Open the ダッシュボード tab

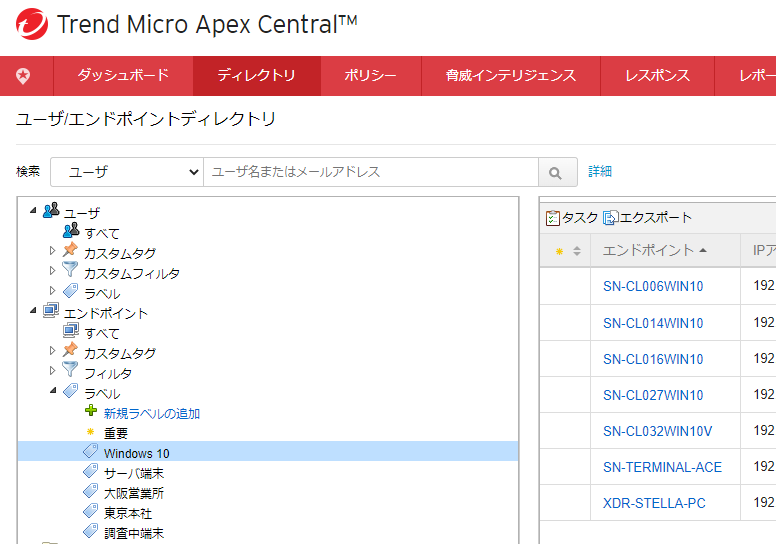[123, 76]
